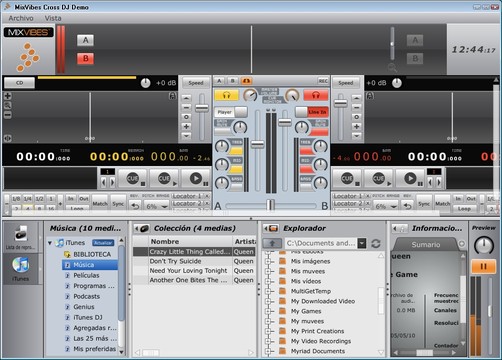Image resolution: width=502 pixels, height=360 pixels.
Task: Collapse the iTunes tree node
Action: tap(50, 243)
